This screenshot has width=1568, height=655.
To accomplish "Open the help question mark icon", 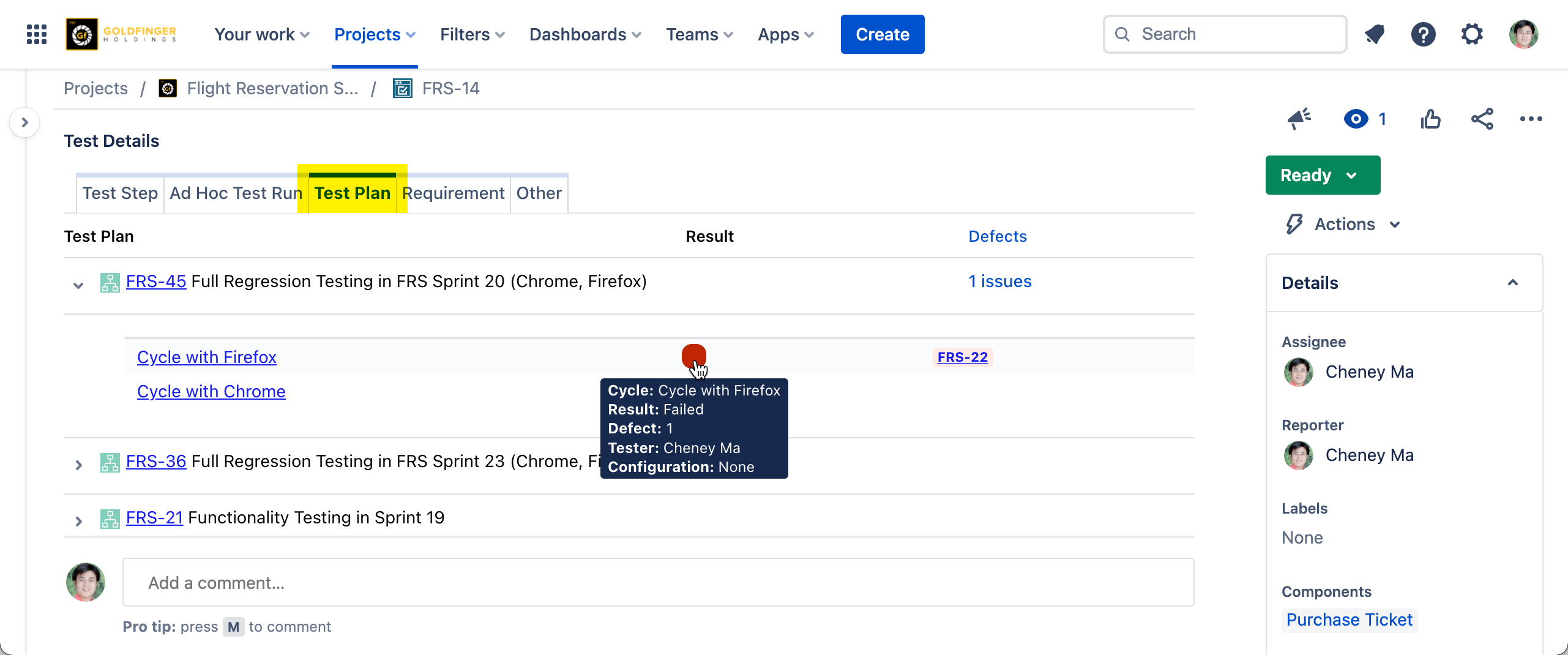I will coord(1423,34).
